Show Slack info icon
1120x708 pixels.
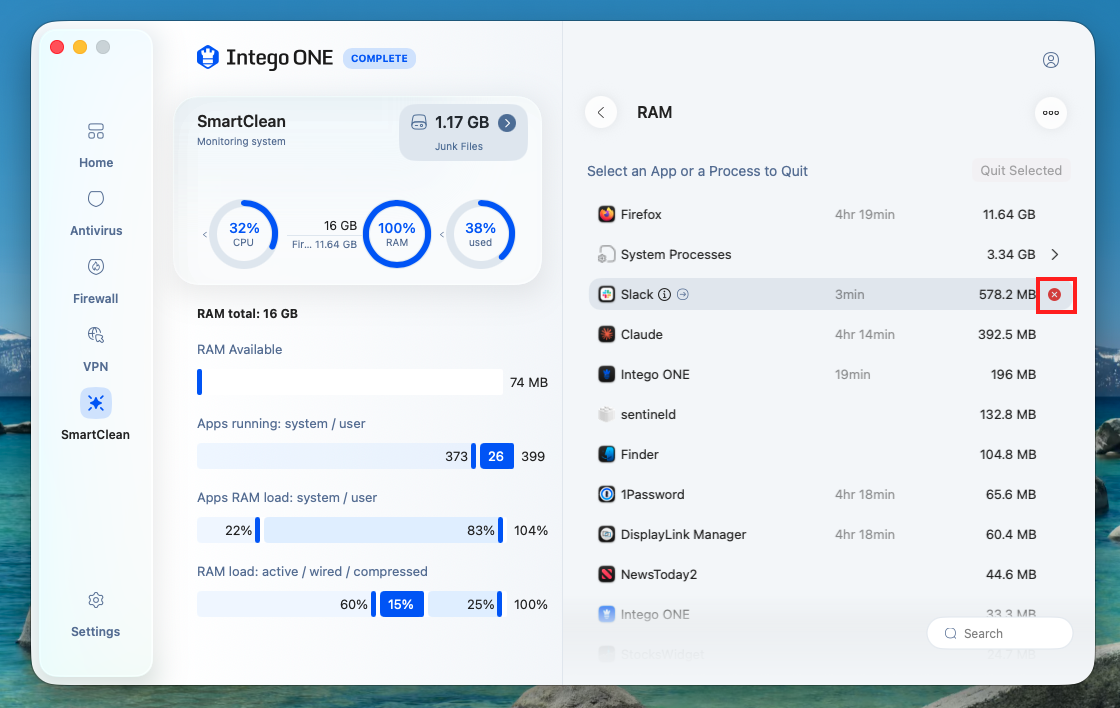(x=664, y=294)
